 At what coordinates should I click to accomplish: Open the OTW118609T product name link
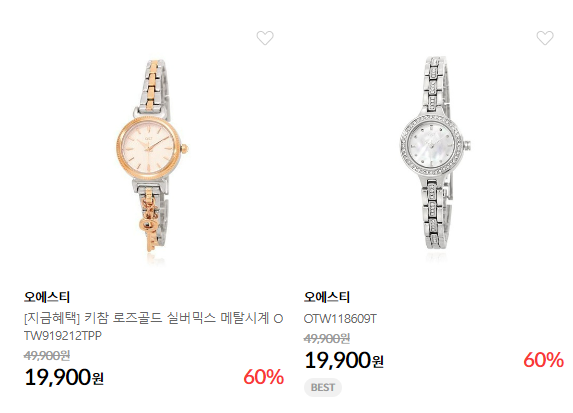340,319
